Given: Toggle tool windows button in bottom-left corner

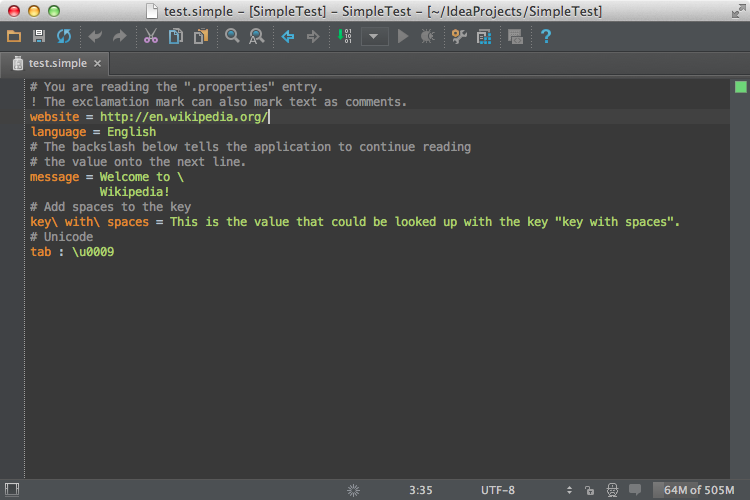Looking at the screenshot, I should (x=11, y=490).
